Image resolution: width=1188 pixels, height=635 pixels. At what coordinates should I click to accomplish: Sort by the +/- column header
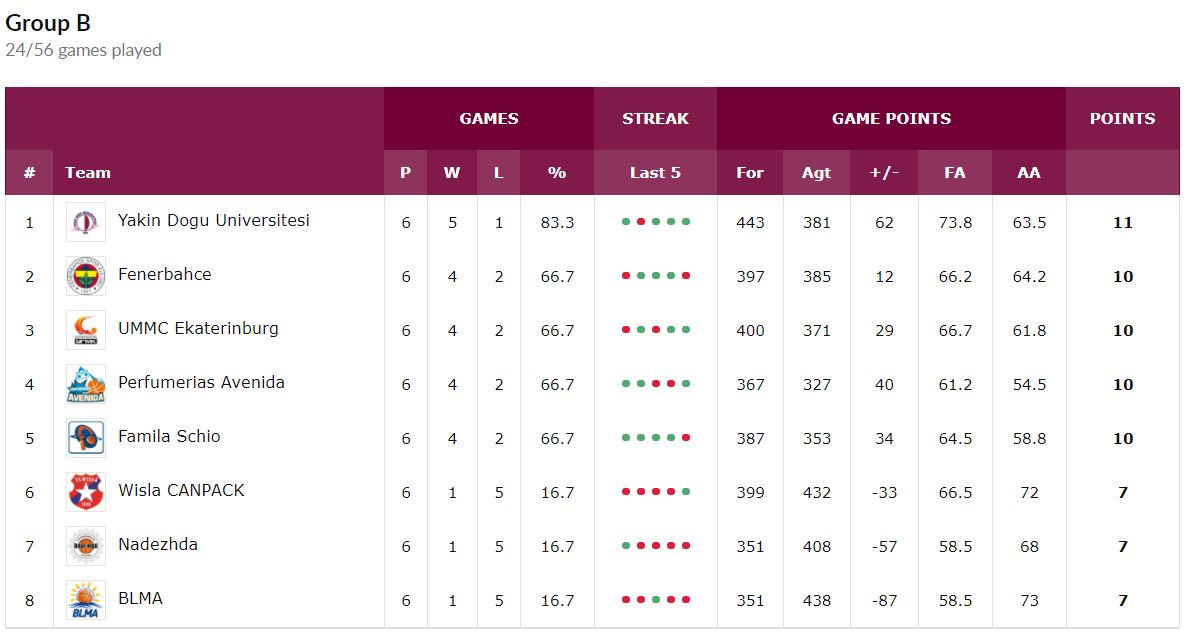click(x=884, y=173)
